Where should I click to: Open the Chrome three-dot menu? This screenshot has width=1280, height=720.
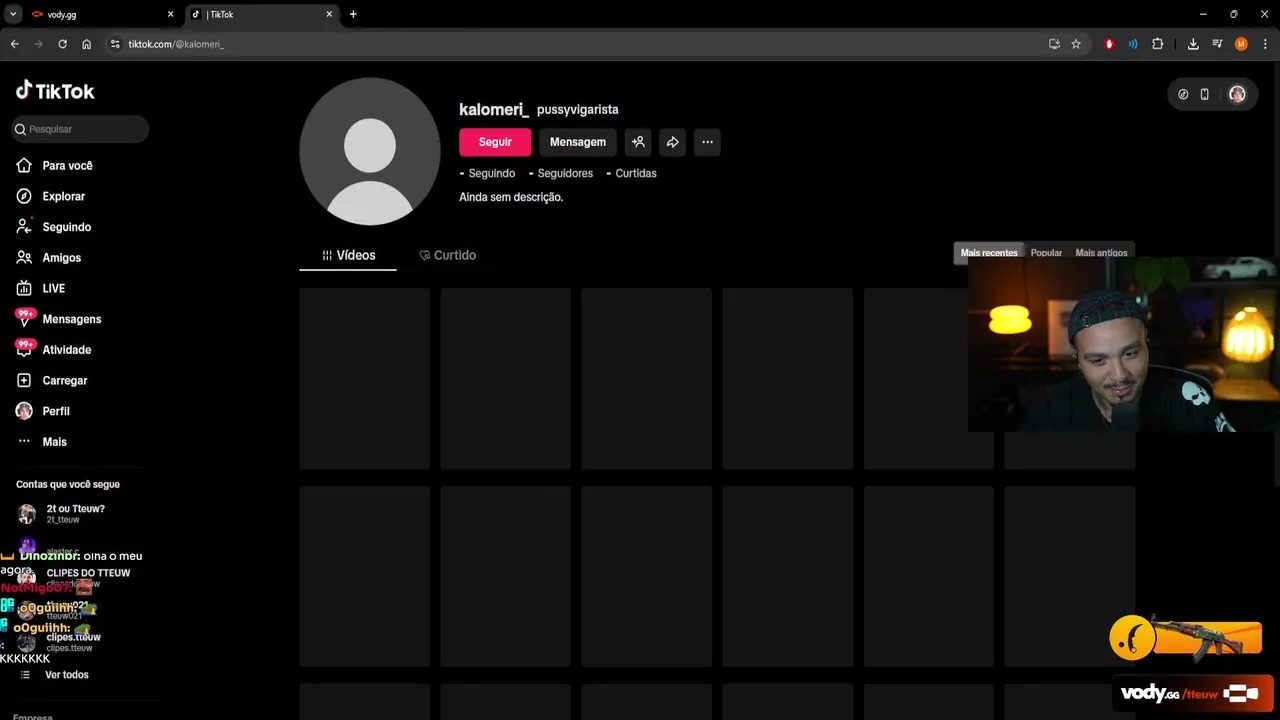point(1265,44)
